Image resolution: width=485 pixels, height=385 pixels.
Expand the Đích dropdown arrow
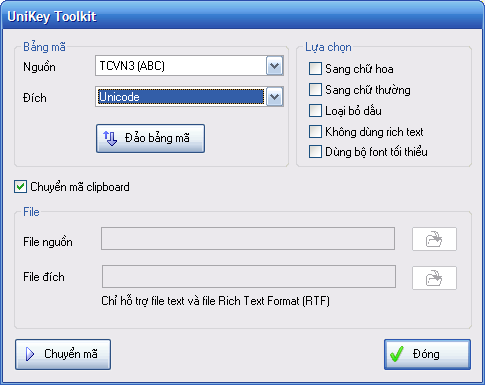(274, 97)
